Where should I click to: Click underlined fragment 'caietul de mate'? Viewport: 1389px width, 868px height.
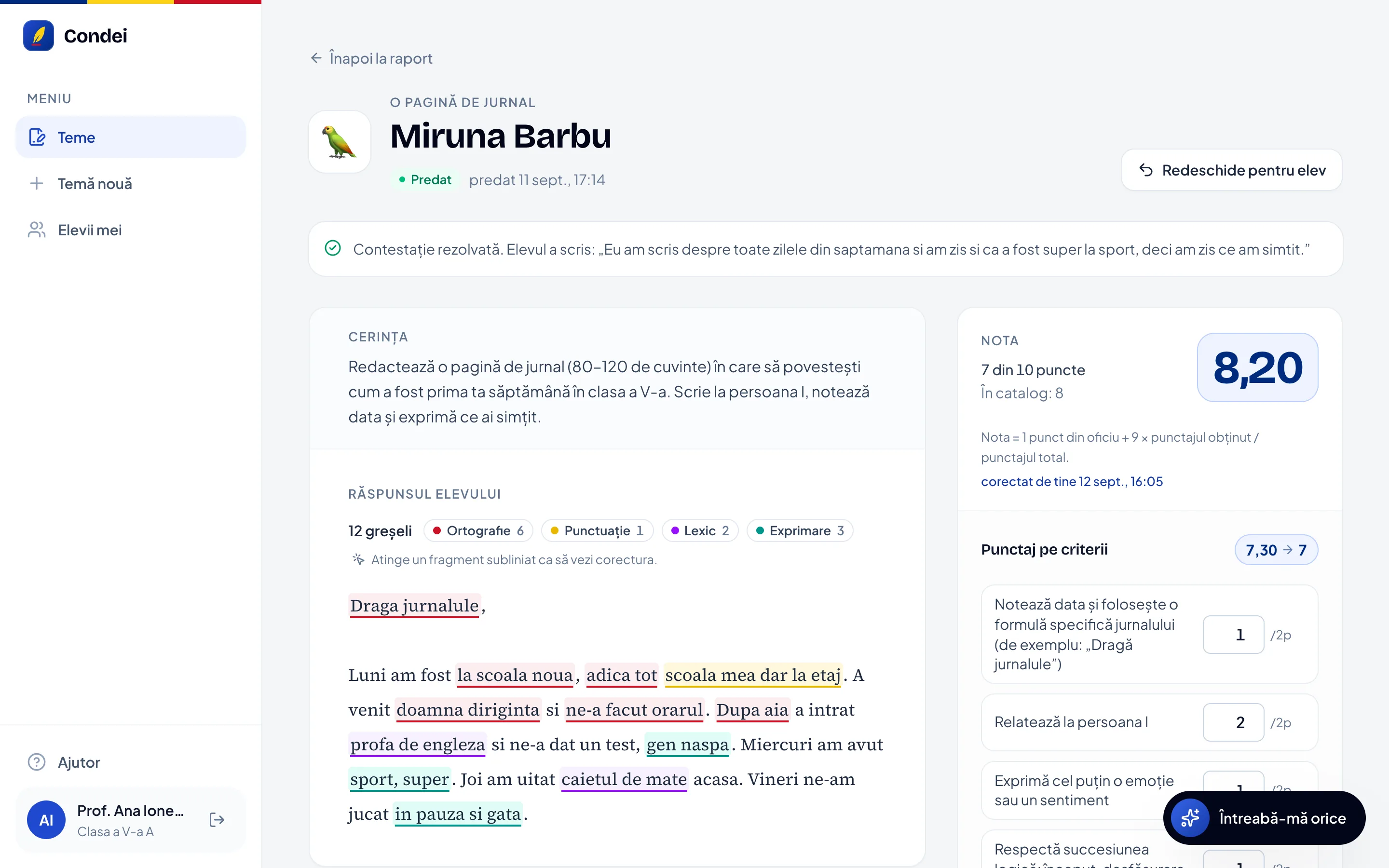(624, 779)
